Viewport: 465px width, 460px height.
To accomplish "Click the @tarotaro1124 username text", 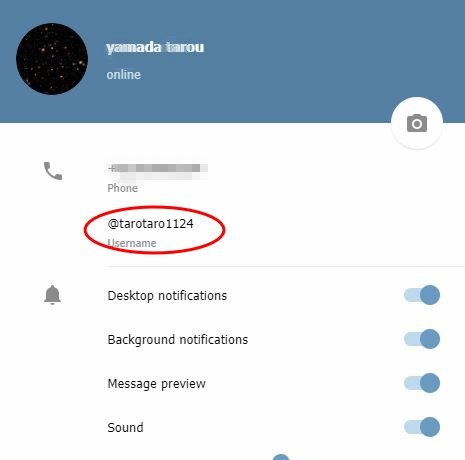I will click(x=150, y=224).
